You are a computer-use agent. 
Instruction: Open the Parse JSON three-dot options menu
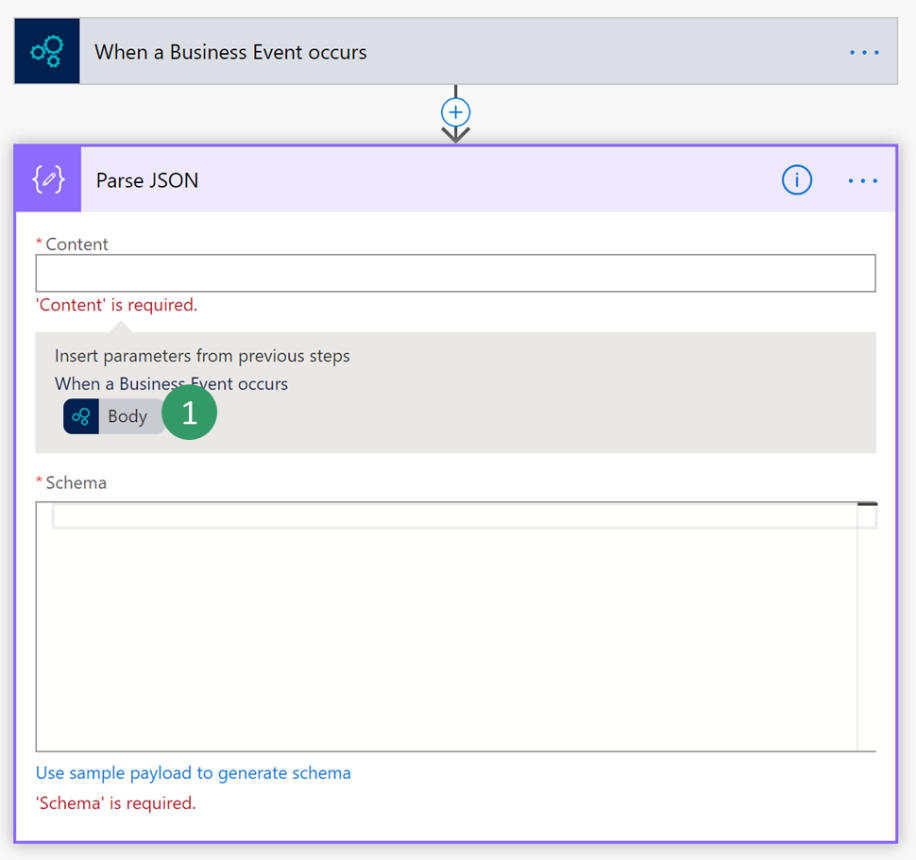(863, 181)
